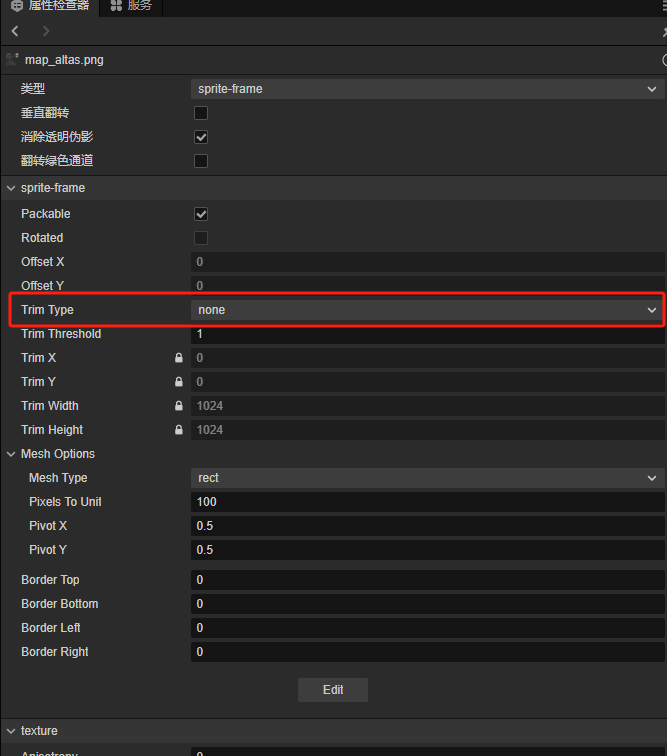The width and height of the screenshot is (667, 756).
Task: Click the Border Right input field
Action: [428, 652]
